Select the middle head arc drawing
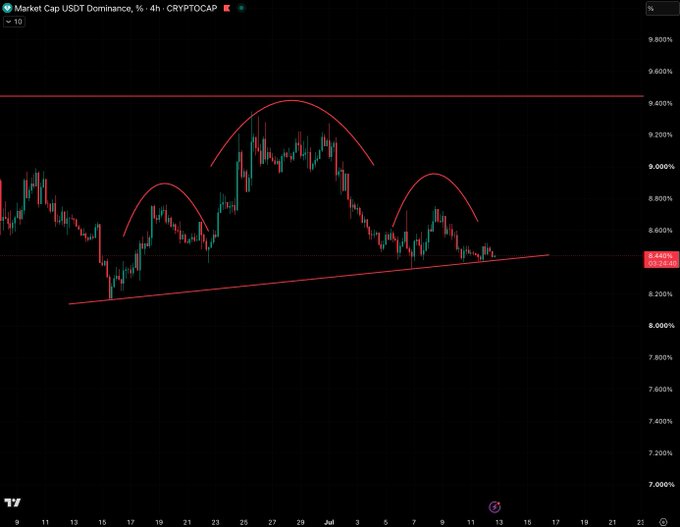 (x=292, y=101)
